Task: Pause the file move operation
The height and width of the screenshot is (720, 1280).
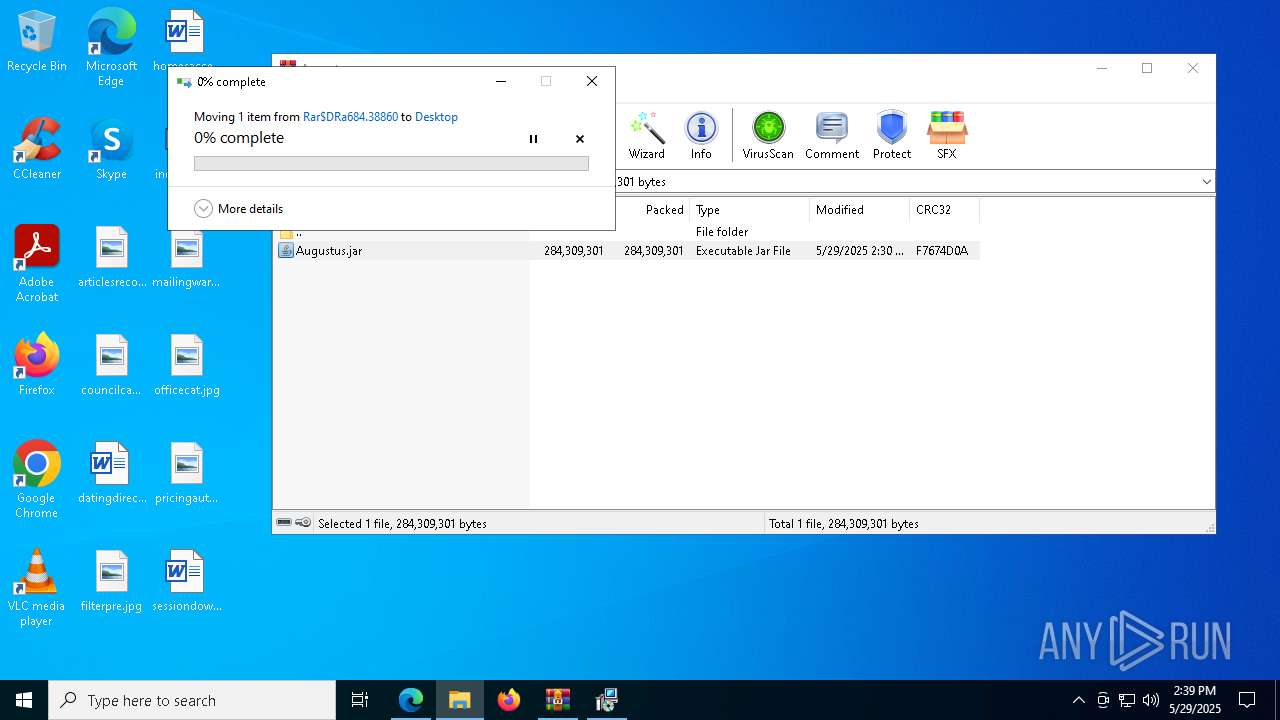Action: click(x=533, y=139)
